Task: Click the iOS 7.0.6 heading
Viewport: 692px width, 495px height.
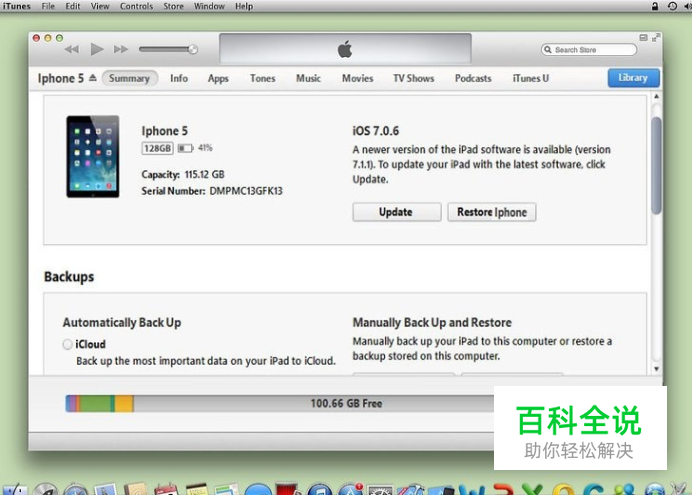Action: pos(376,131)
